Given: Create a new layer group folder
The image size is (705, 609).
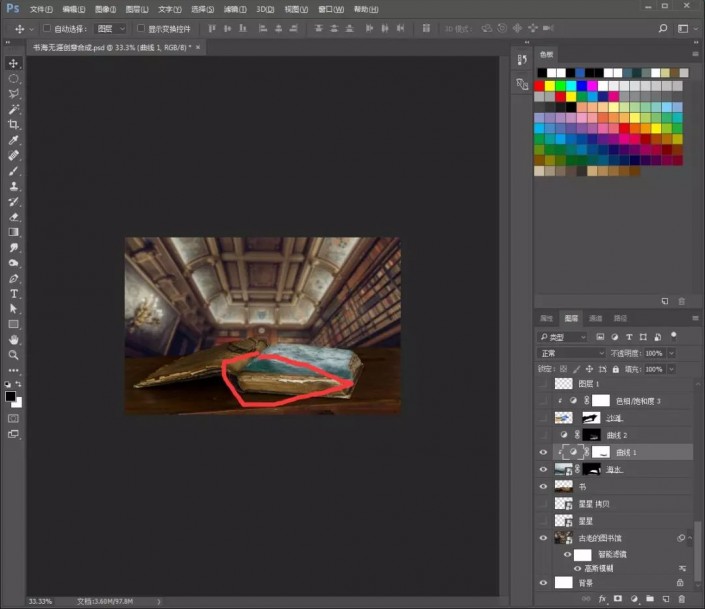Looking at the screenshot, I should pos(650,599).
